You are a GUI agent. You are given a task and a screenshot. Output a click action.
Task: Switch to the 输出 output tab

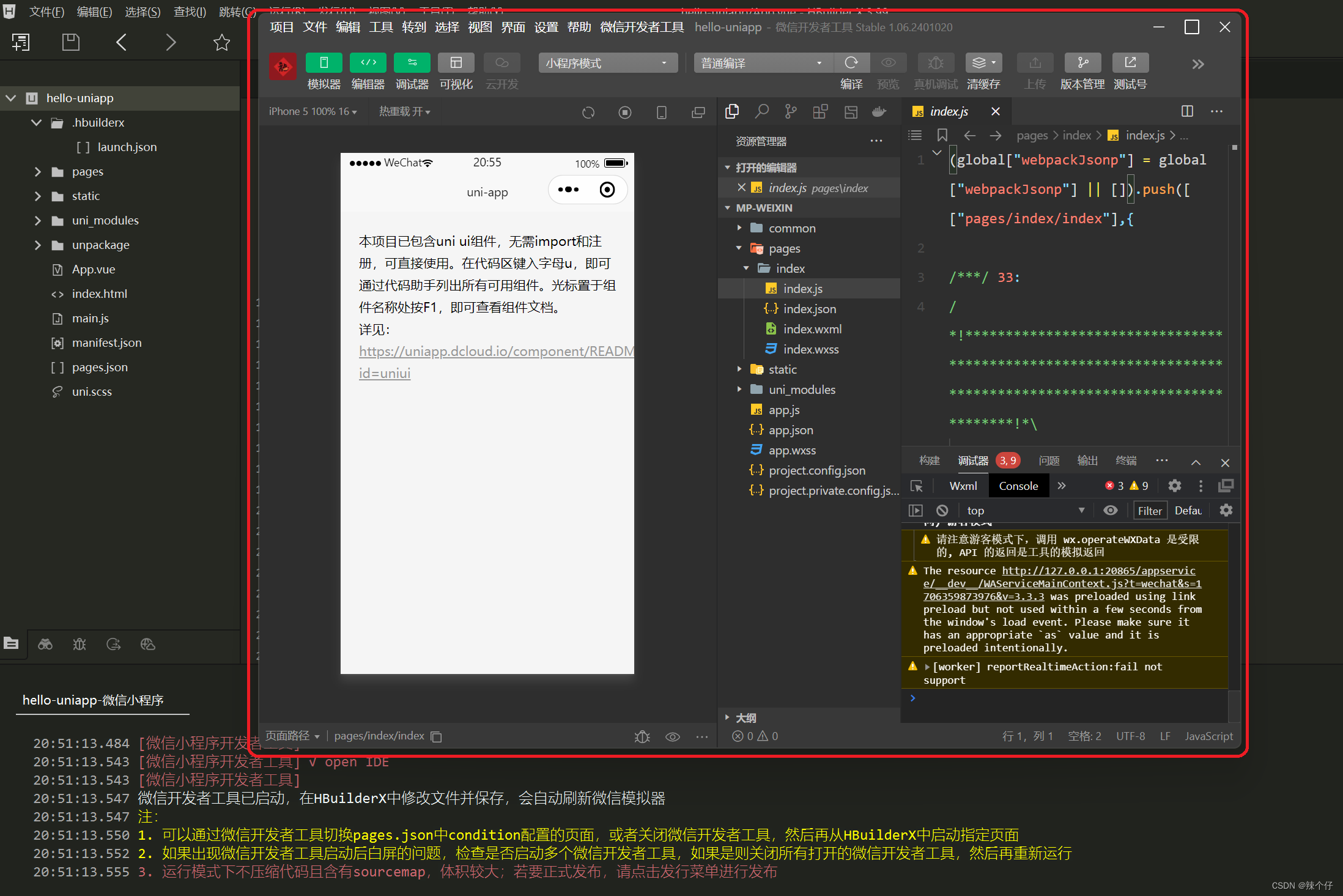pos(1087,461)
